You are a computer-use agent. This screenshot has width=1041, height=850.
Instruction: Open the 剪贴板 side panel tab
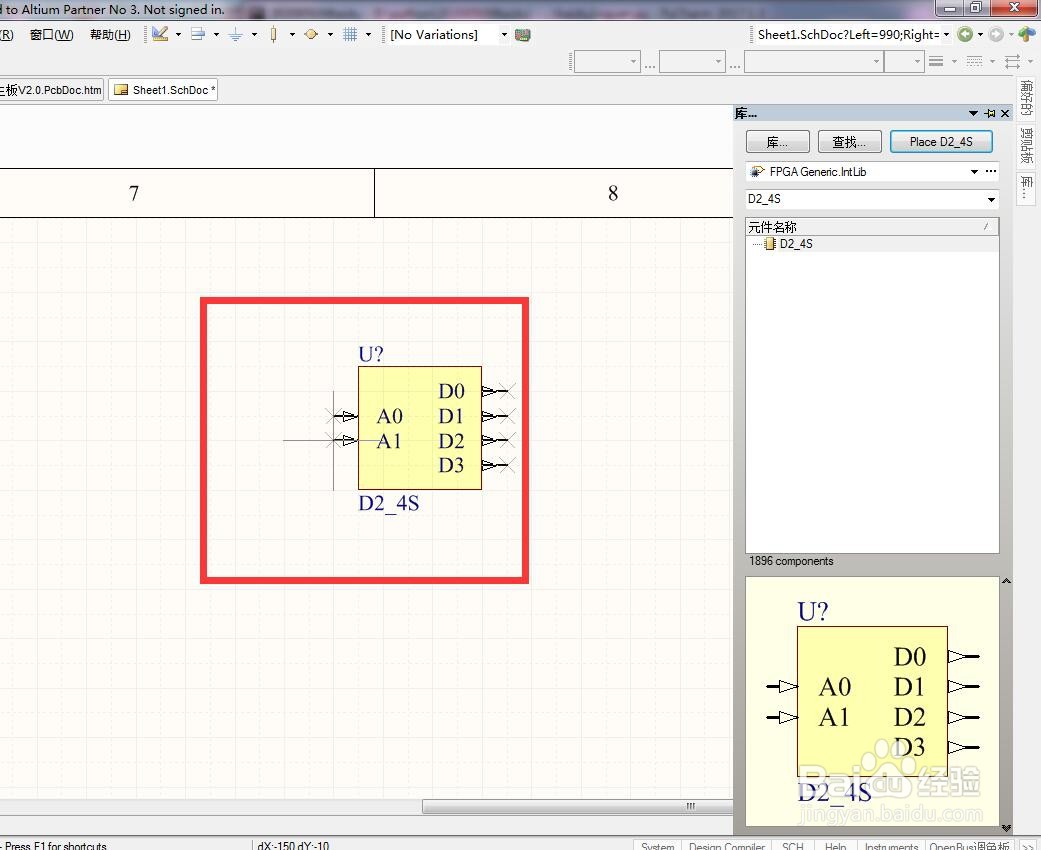1026,145
